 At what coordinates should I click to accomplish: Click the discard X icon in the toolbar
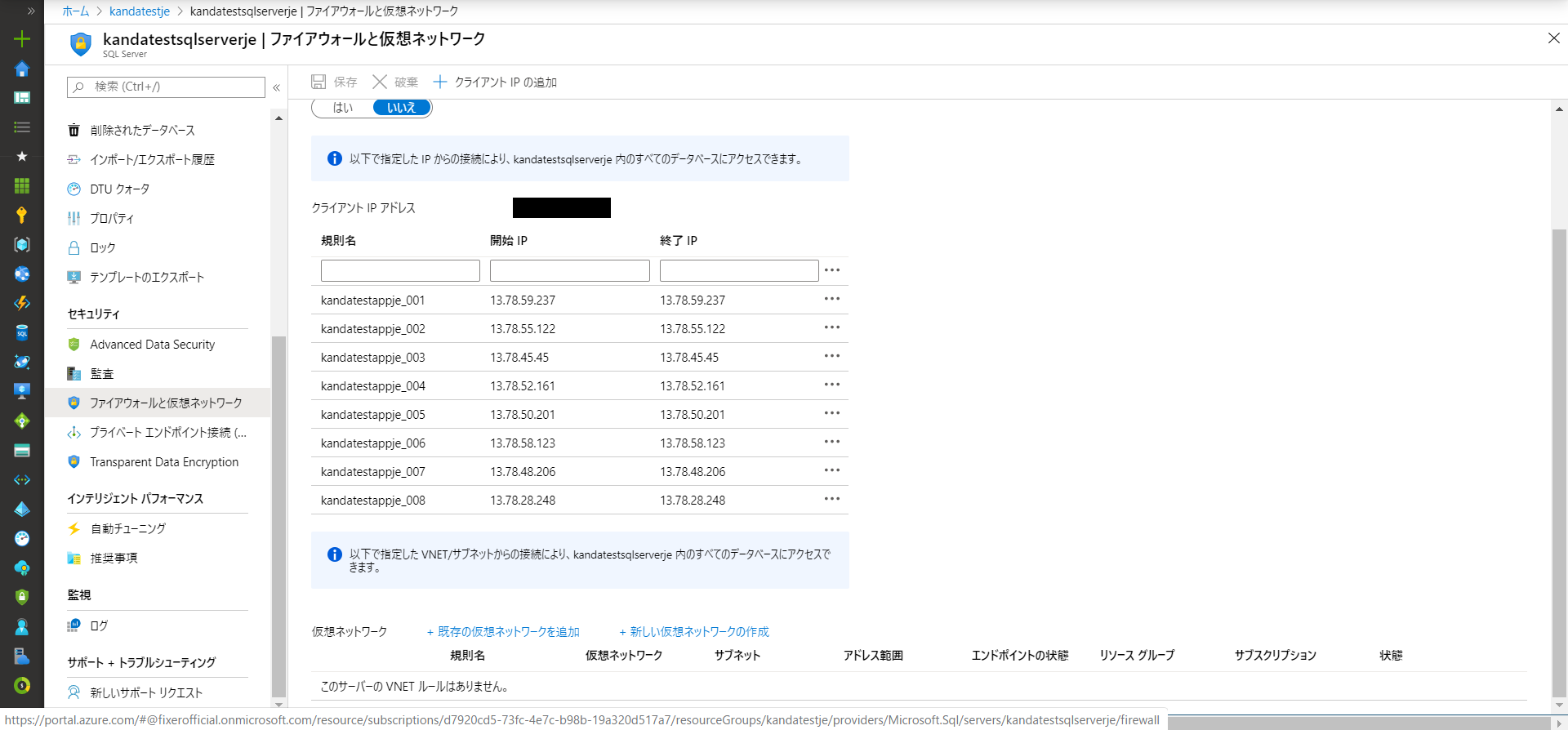pos(380,82)
